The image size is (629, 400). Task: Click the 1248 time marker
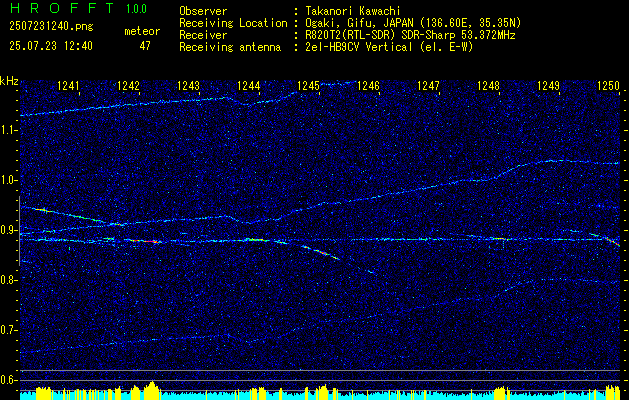click(x=488, y=85)
